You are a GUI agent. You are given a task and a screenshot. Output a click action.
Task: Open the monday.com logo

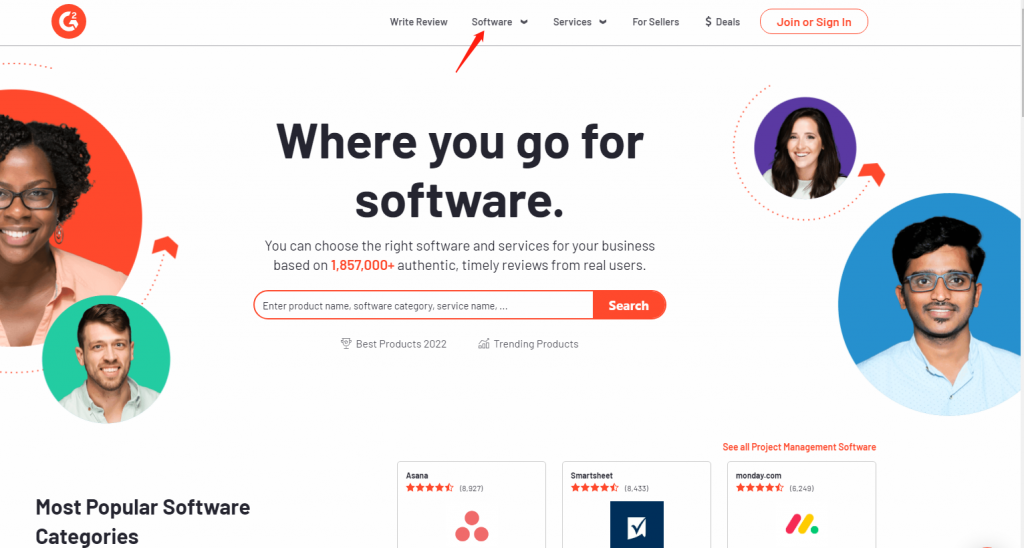click(x=802, y=524)
